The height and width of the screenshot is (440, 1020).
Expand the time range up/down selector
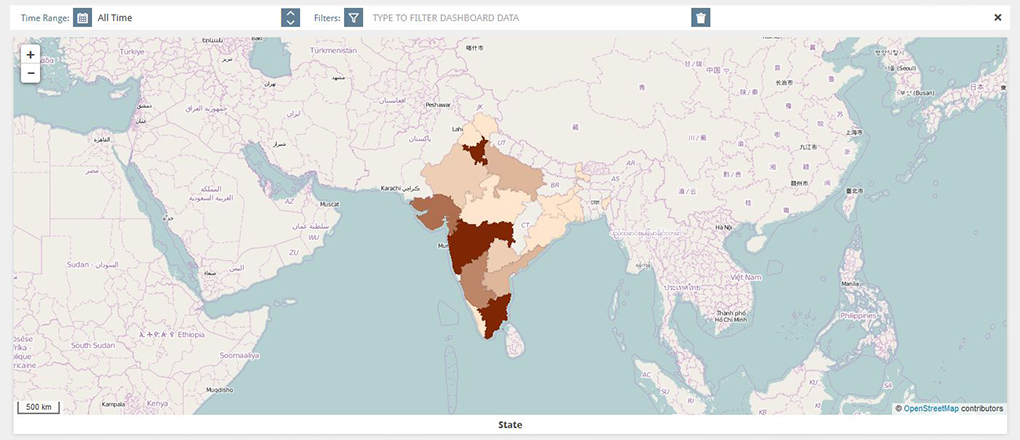click(x=290, y=18)
